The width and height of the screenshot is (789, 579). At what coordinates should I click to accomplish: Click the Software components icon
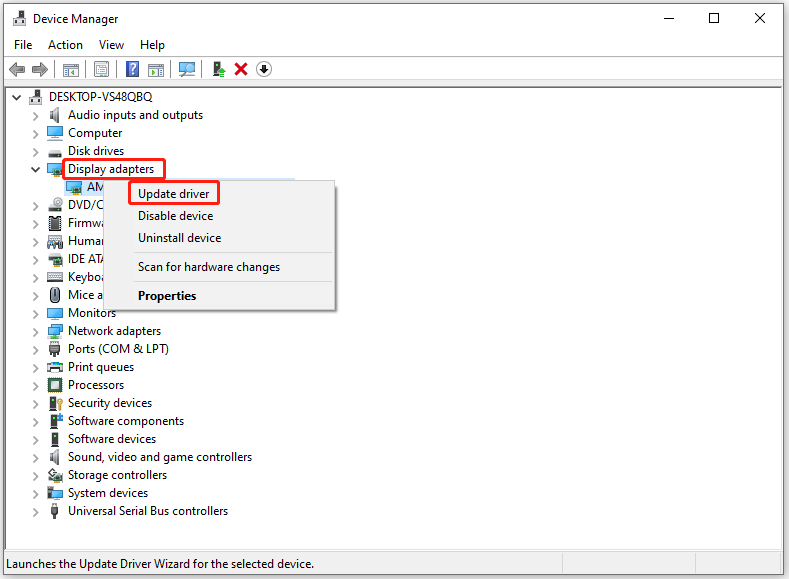[x=55, y=421]
